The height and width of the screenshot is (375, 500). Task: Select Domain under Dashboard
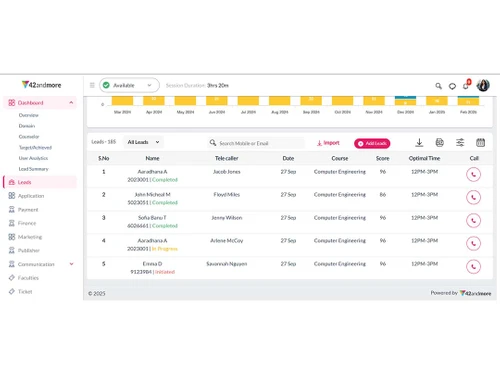(27, 126)
